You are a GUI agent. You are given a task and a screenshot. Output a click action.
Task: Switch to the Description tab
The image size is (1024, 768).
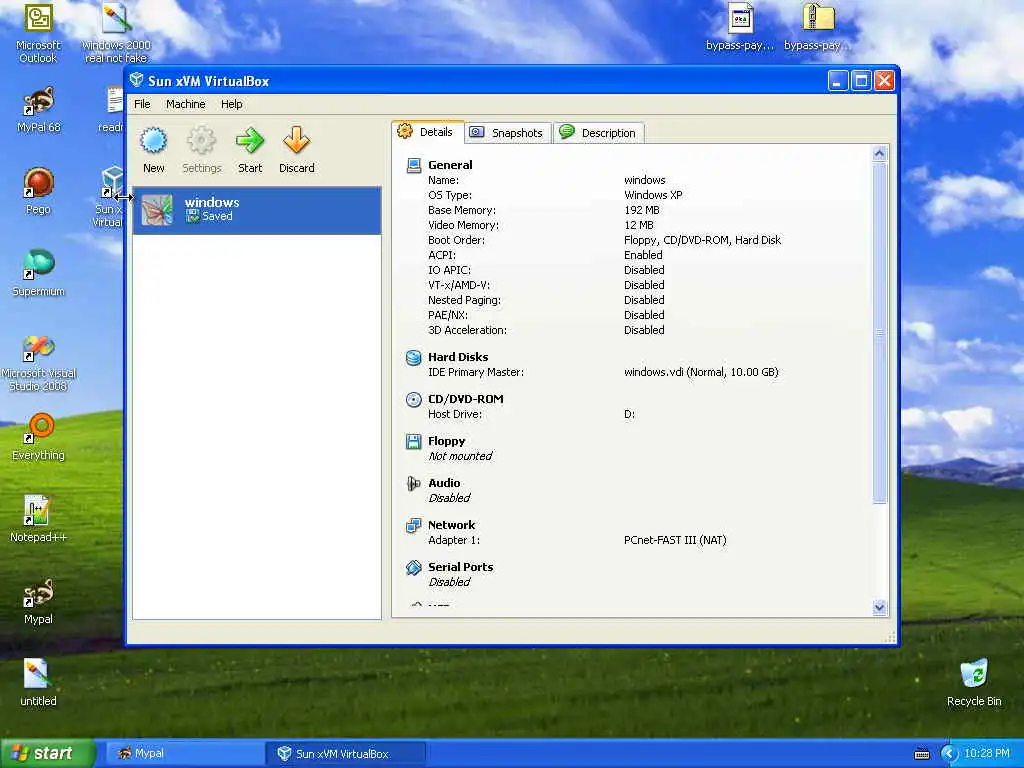coord(599,133)
